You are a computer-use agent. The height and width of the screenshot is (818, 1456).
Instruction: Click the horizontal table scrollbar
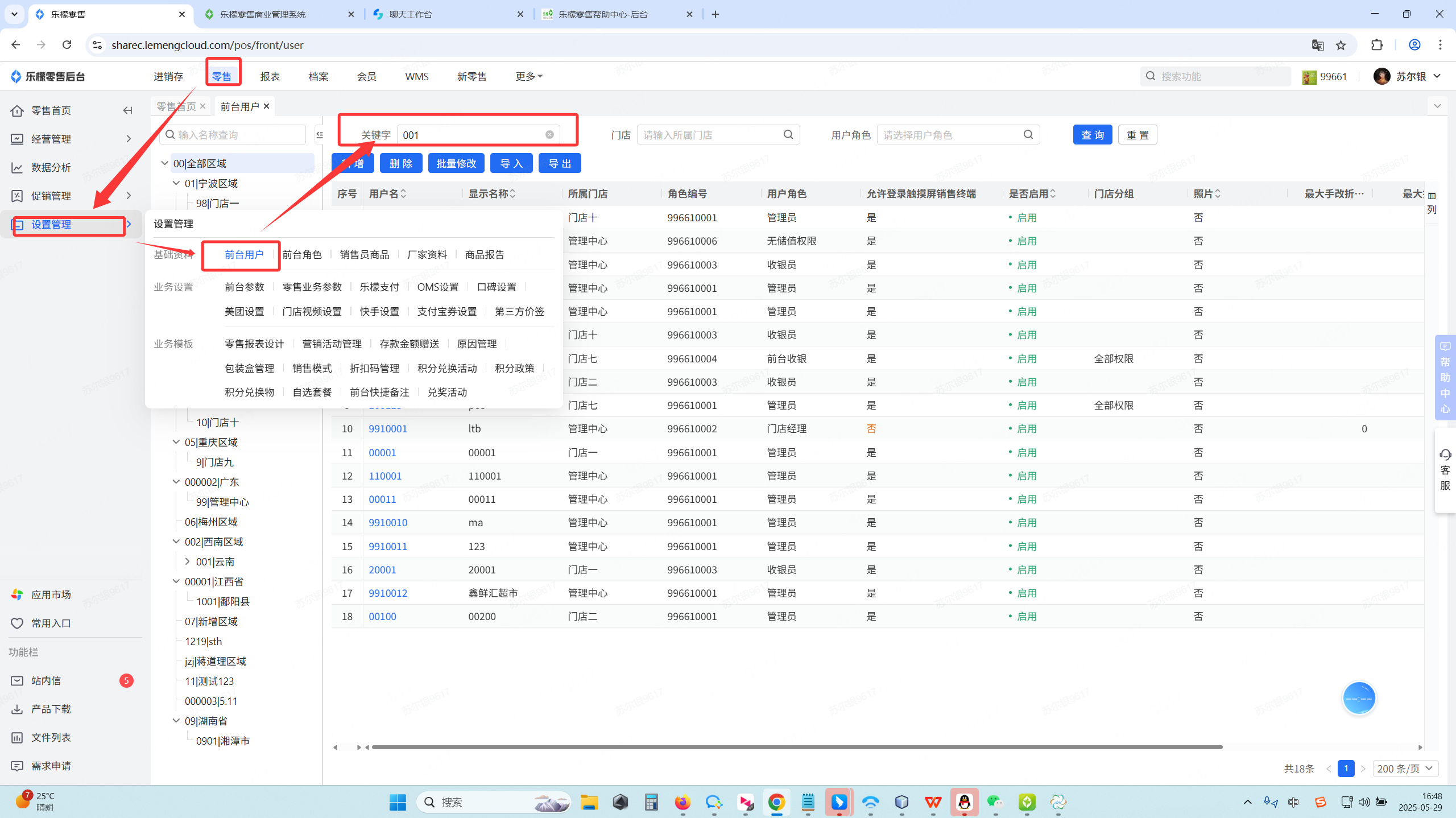tap(796, 747)
